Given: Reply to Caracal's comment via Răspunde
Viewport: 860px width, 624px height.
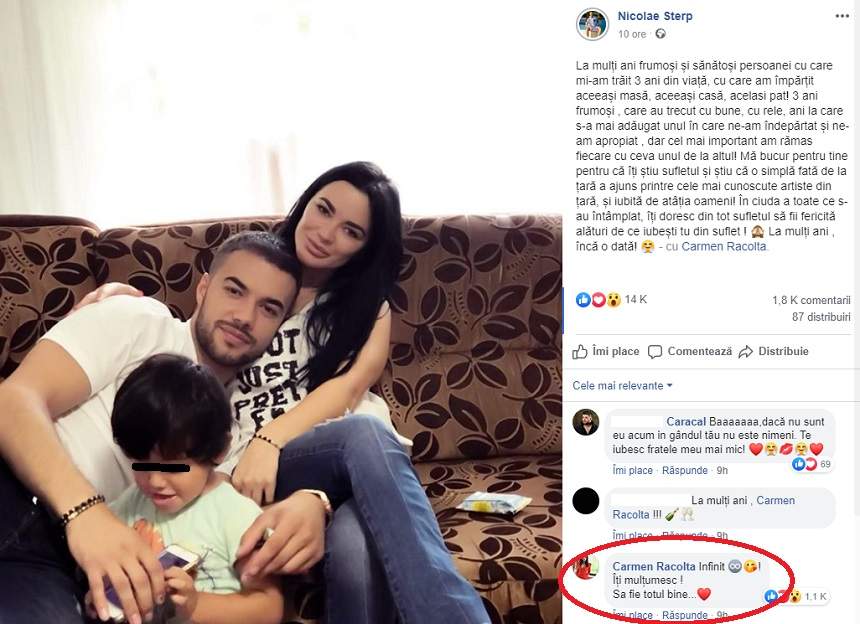Looking at the screenshot, I should 684,470.
